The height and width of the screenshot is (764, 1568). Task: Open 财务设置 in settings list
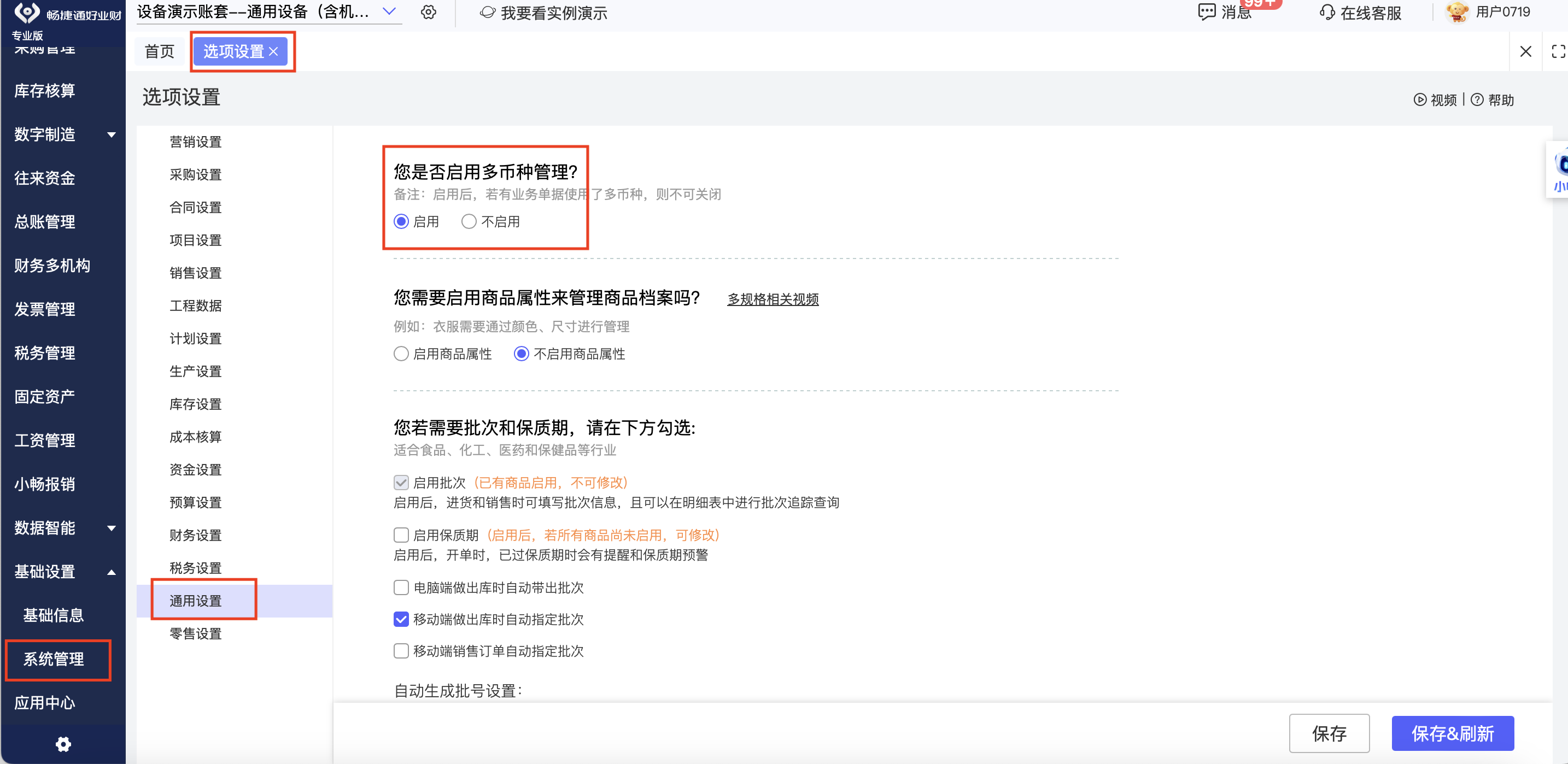pos(195,536)
